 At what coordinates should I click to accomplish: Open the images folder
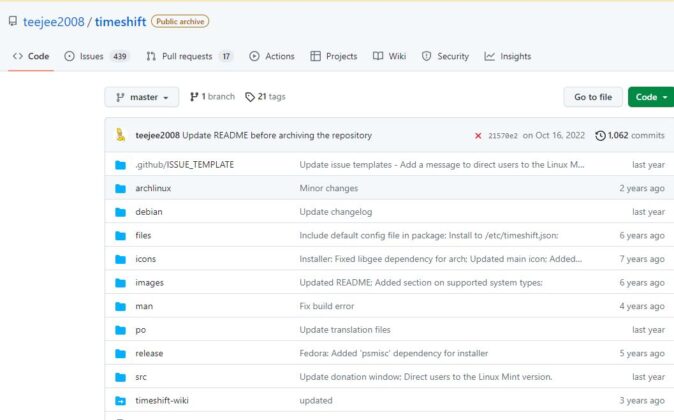pos(150,283)
